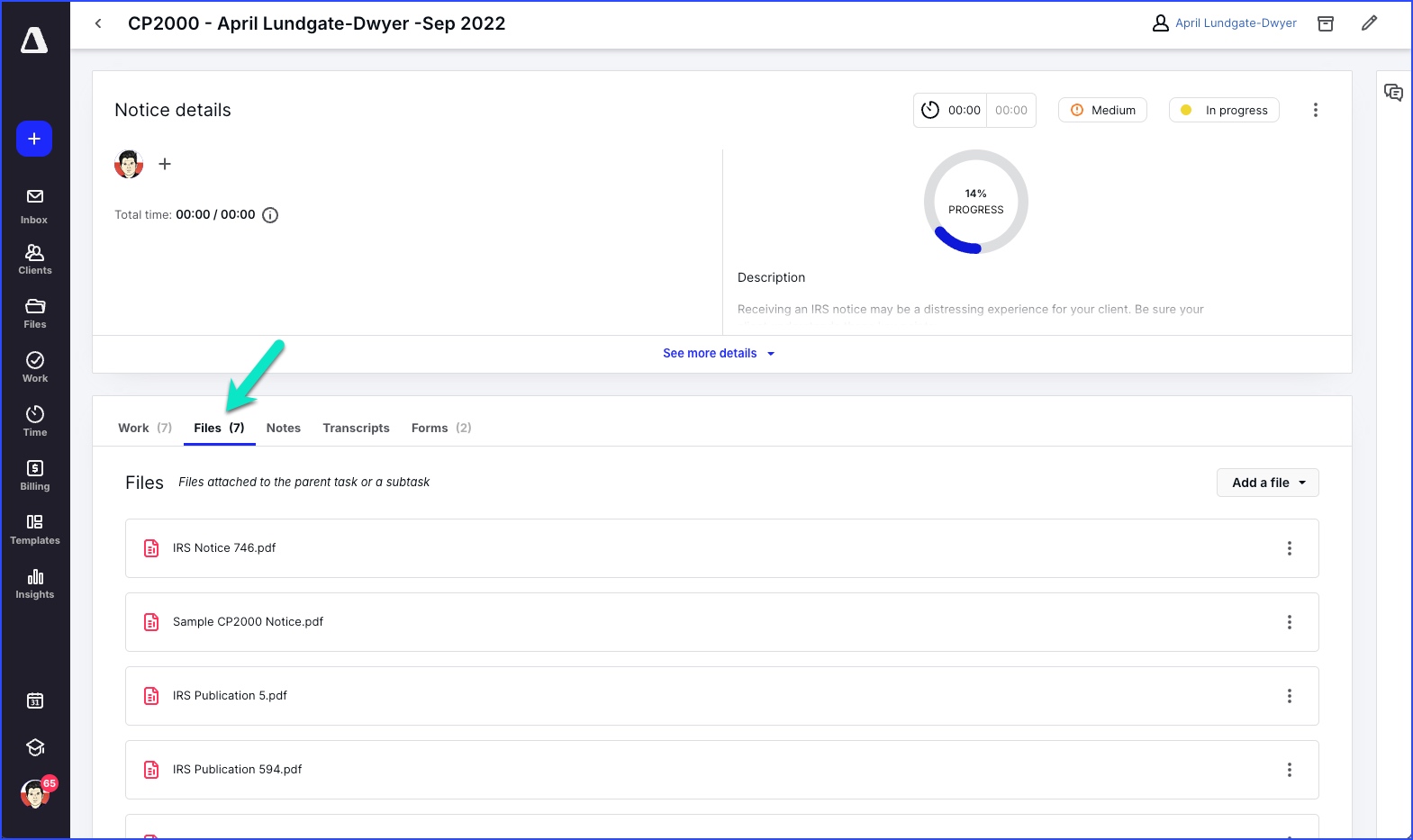Click the budgeted time field 00:00

click(x=1011, y=110)
